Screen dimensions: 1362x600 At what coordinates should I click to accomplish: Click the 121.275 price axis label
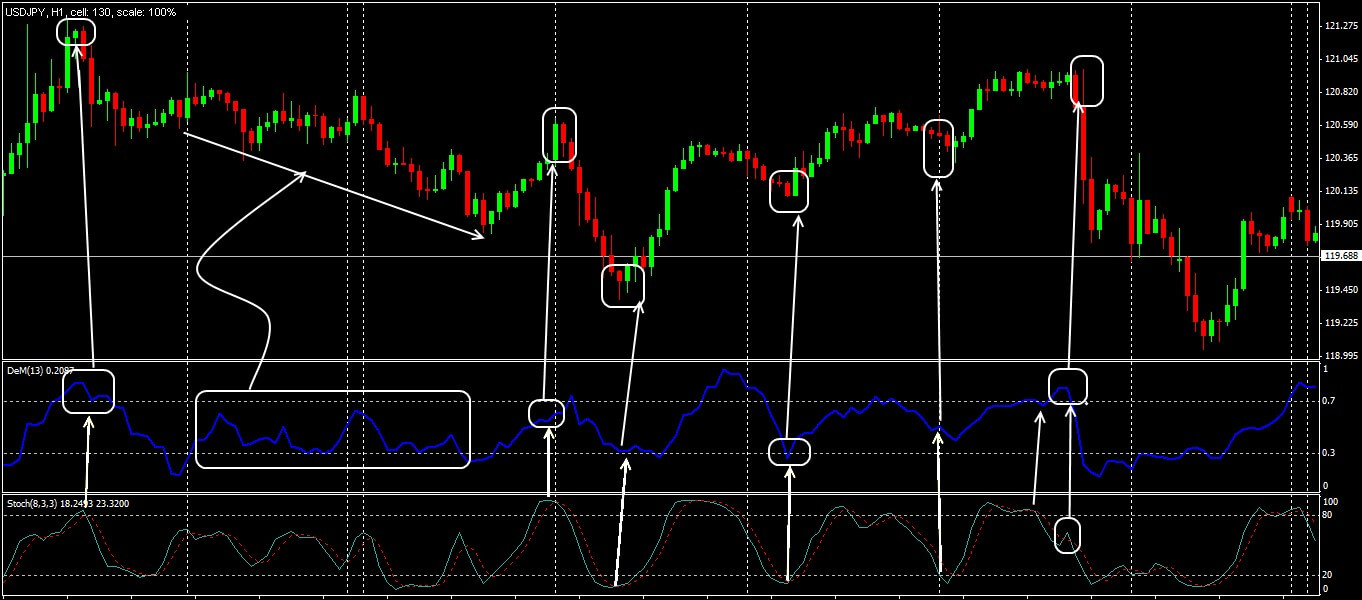click(1340, 26)
